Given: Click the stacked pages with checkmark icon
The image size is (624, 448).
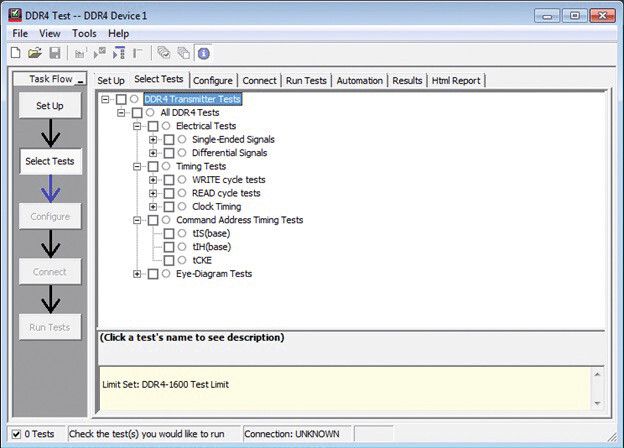Looking at the screenshot, I should click(164, 53).
